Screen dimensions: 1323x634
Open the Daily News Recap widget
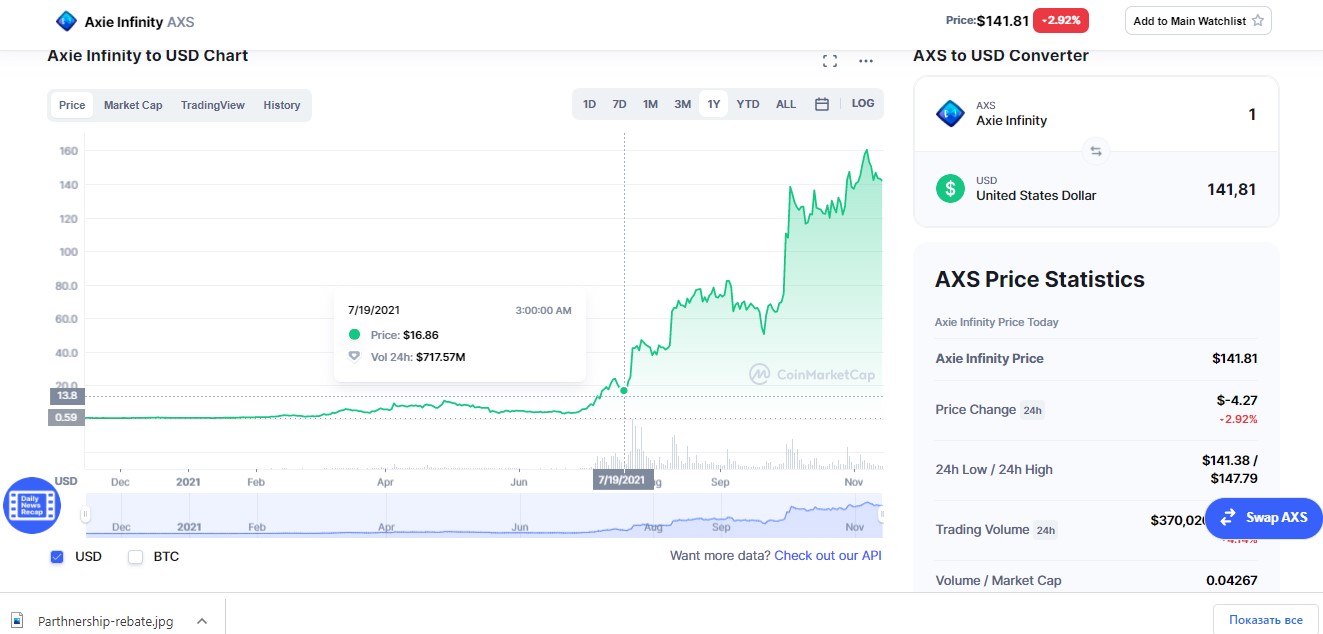coord(33,505)
